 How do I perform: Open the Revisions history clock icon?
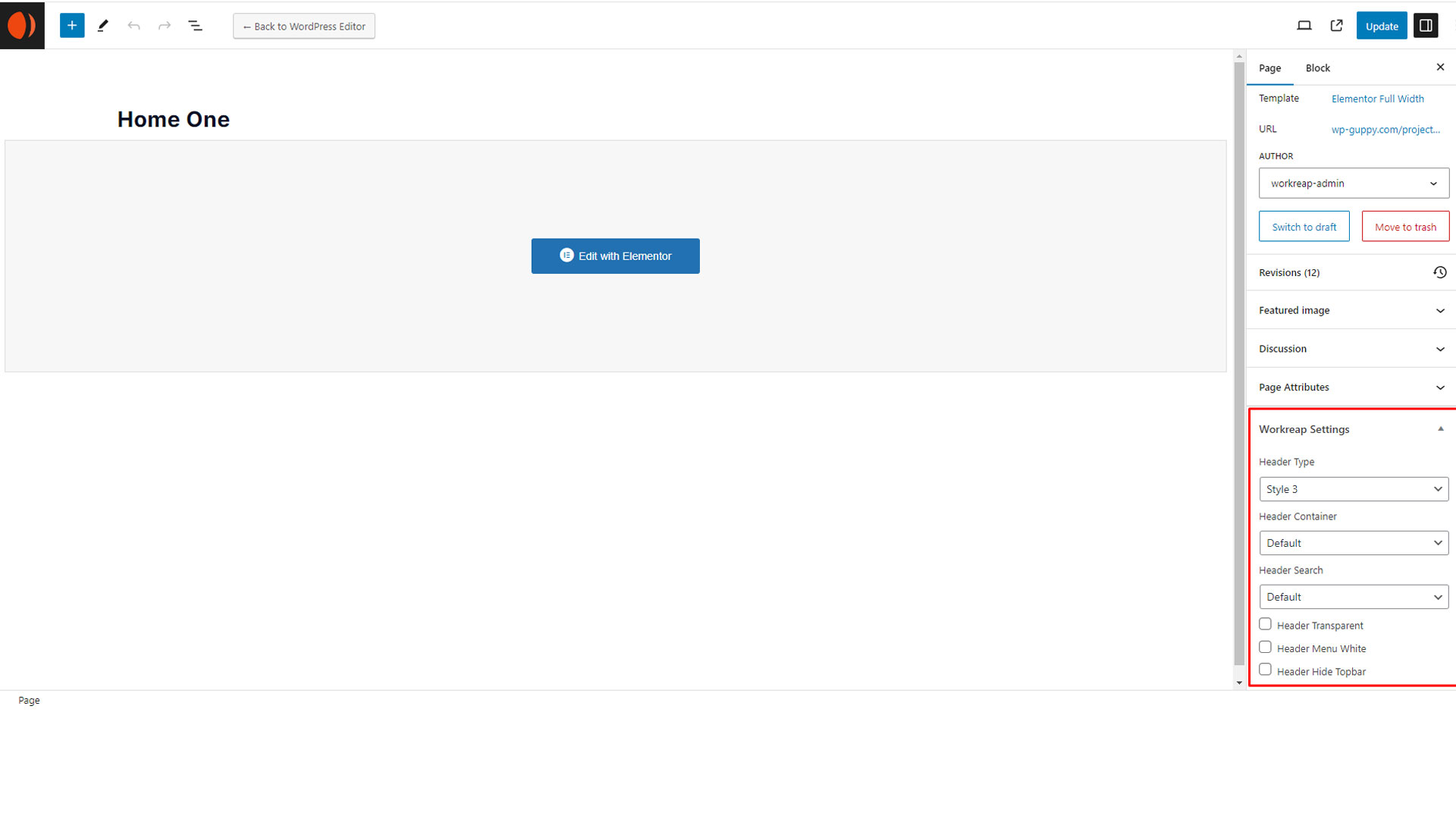pos(1439,272)
